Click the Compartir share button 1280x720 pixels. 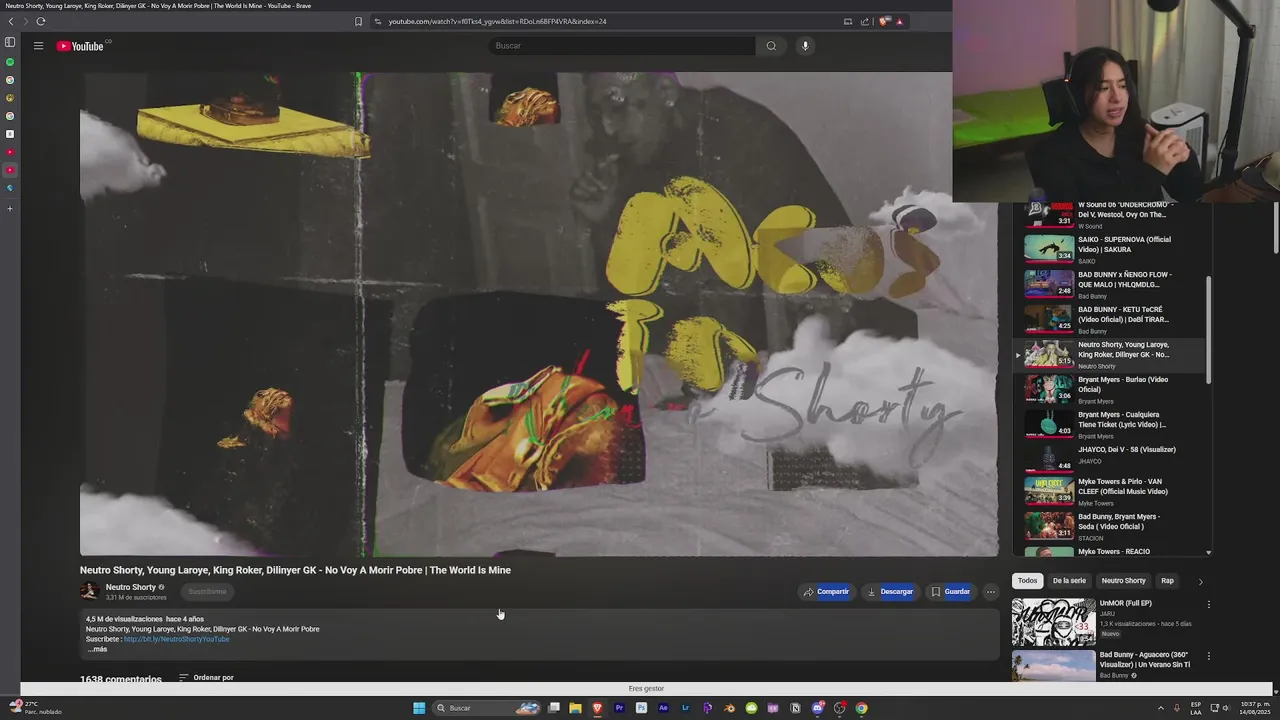coord(826,592)
